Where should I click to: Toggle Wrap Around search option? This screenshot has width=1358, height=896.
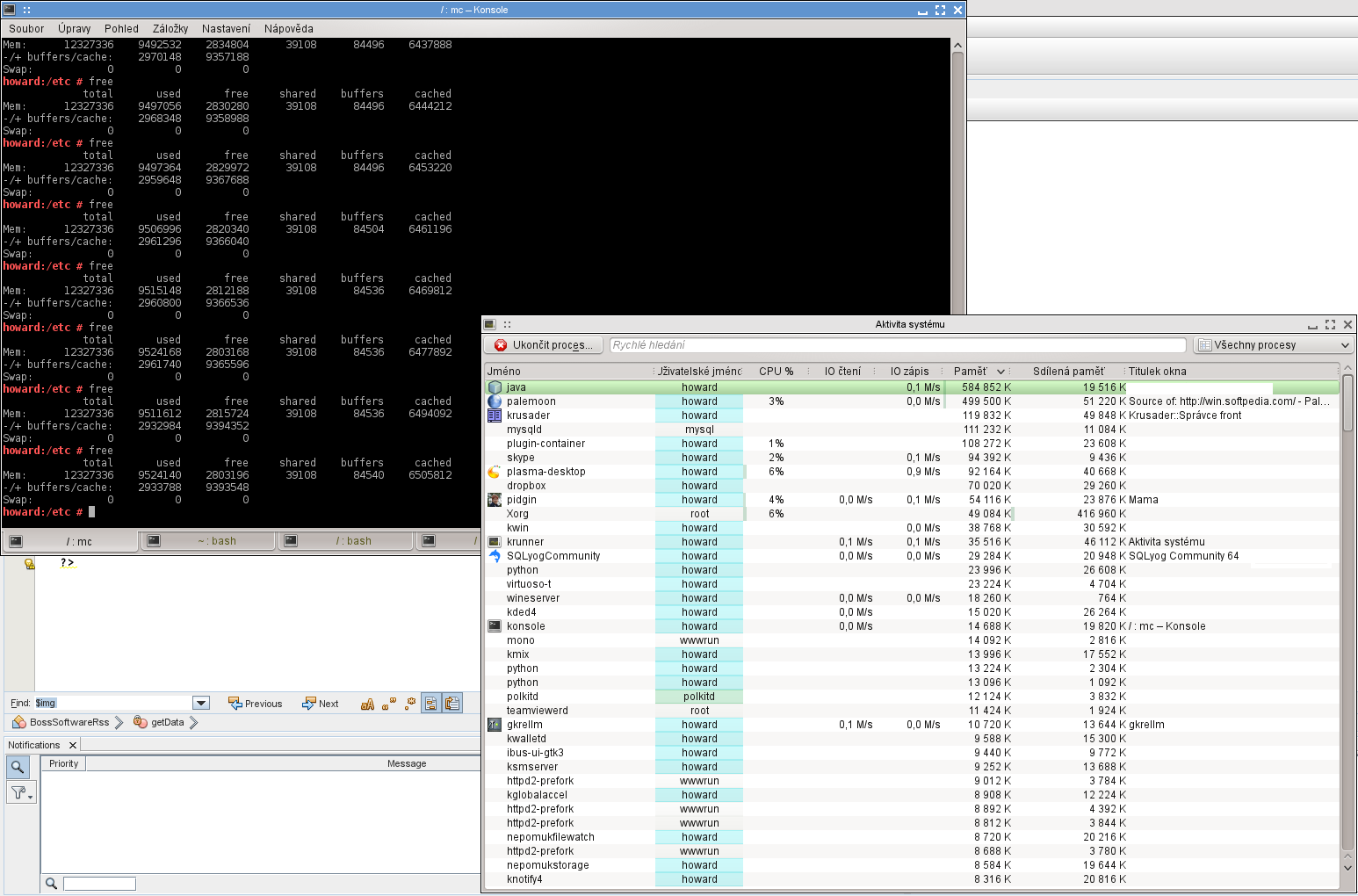(x=452, y=704)
